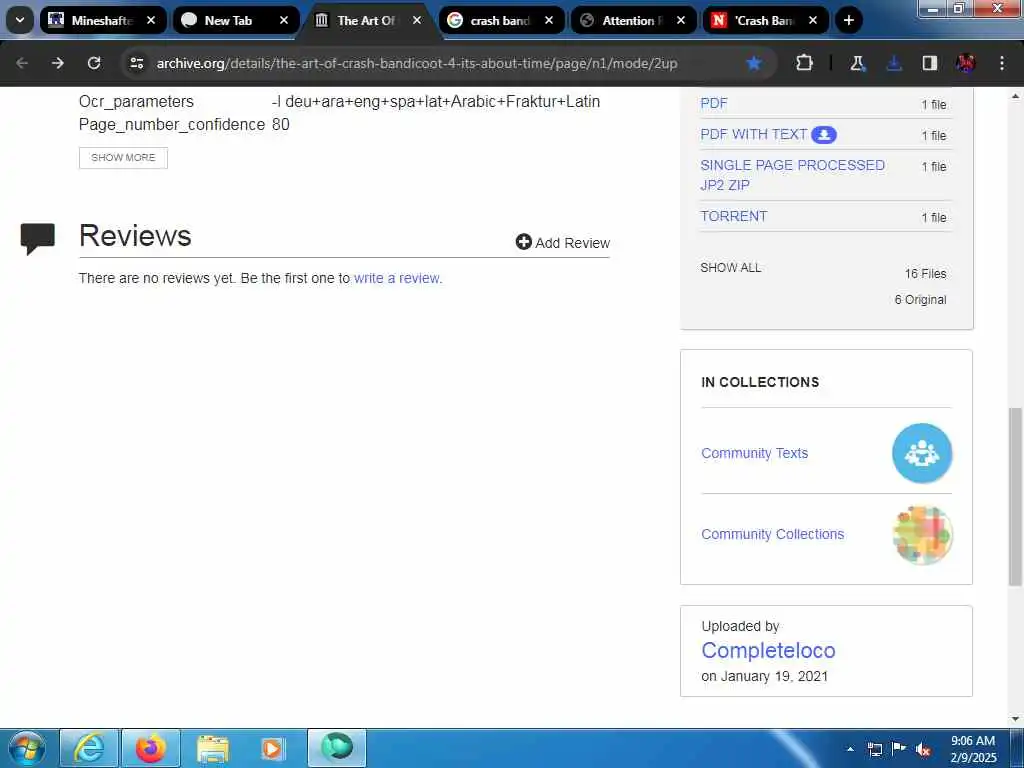Open the Community Texts collection link
Screen dimensions: 1024x768
coord(754,453)
